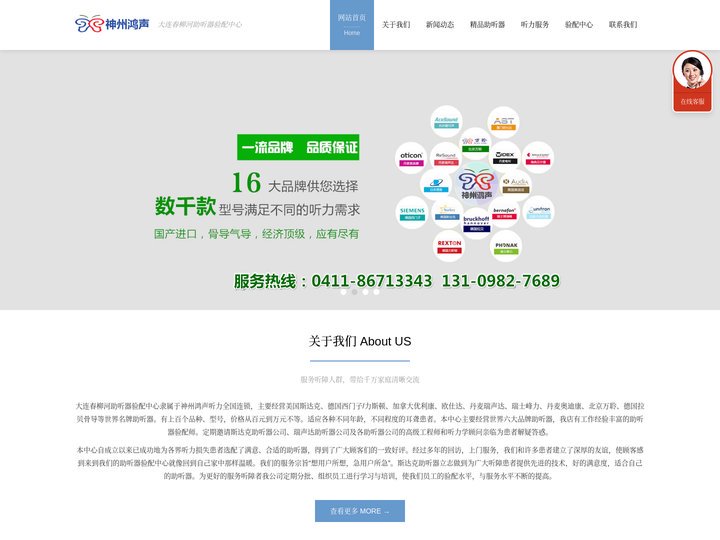Click the ABT brand logo circle
This screenshot has height=540, width=720.
tap(504, 123)
